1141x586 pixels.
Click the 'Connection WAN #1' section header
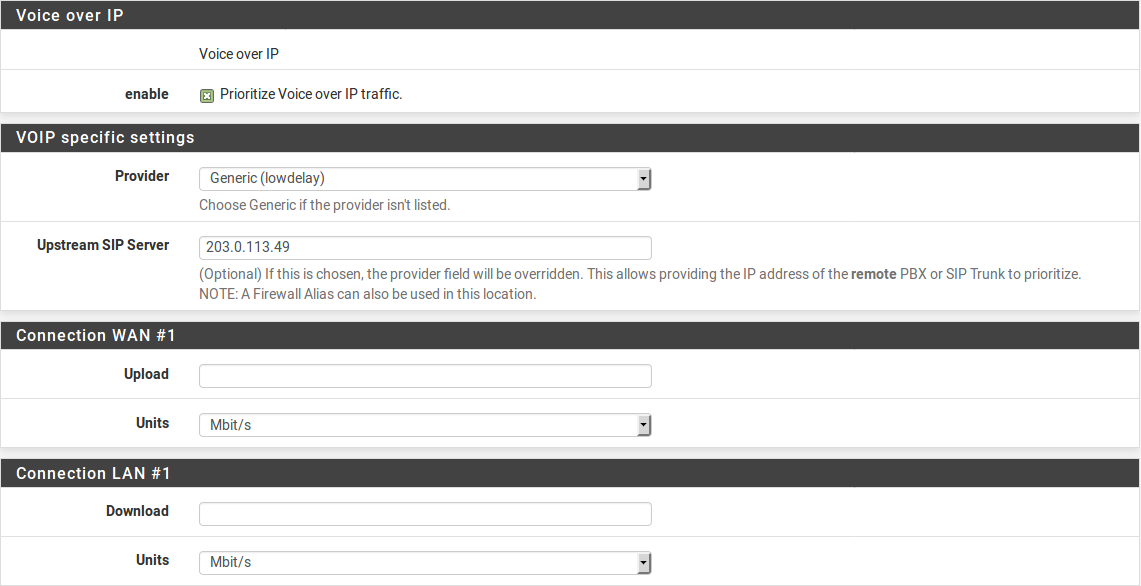96,336
